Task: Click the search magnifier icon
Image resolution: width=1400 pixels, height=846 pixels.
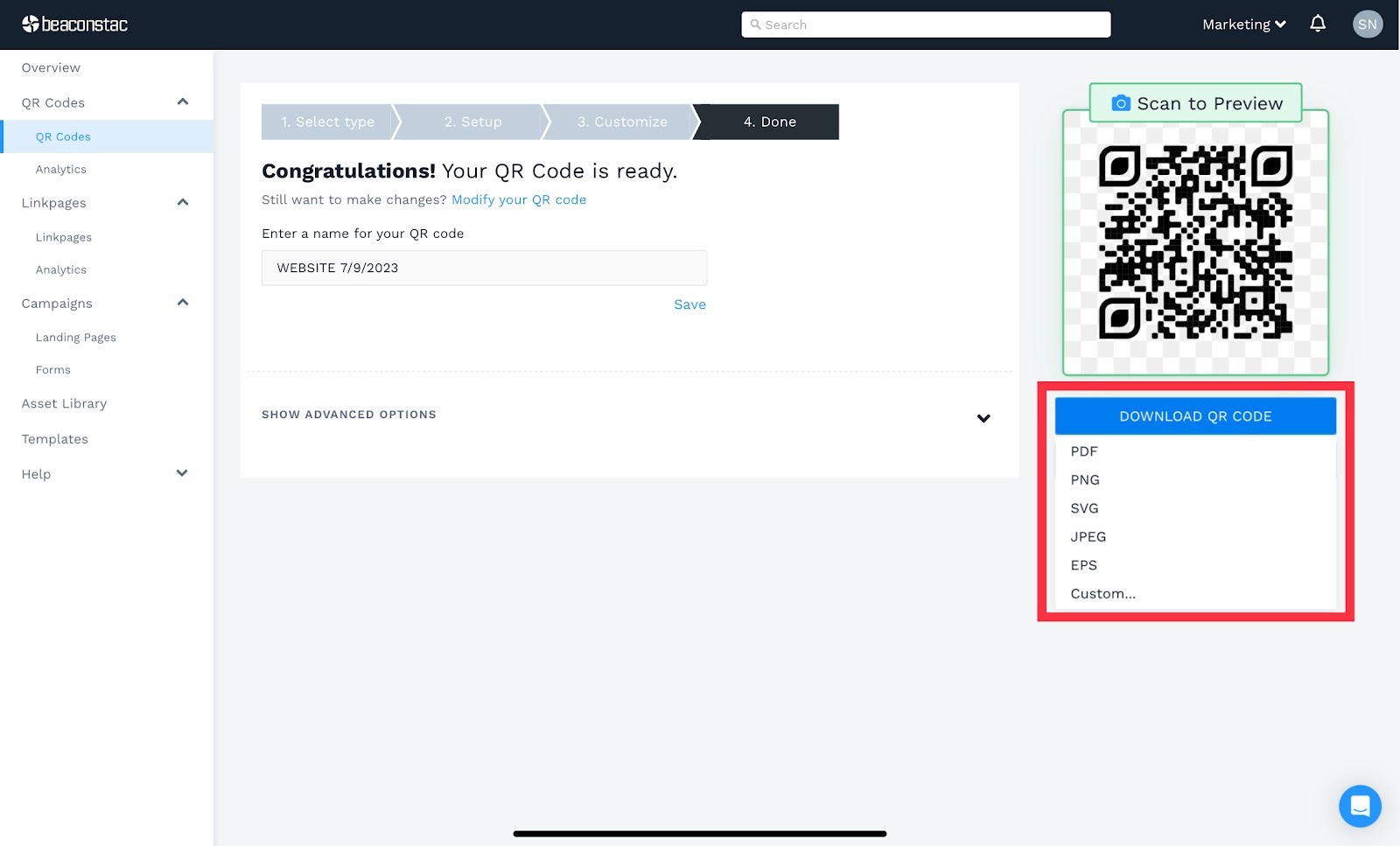Action: click(x=756, y=24)
